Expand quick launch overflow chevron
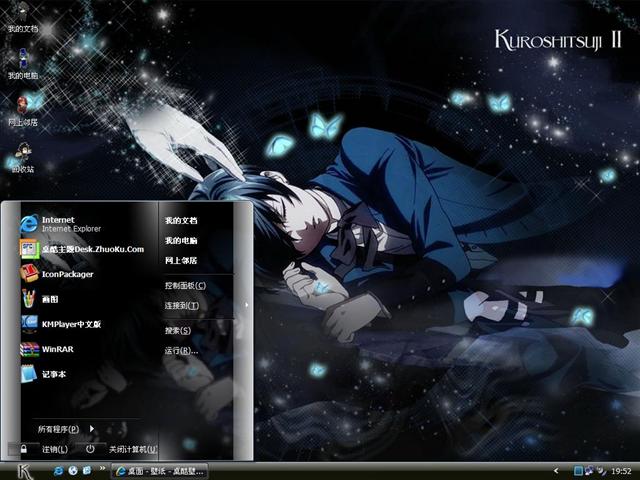The height and width of the screenshot is (480, 640). coord(102,468)
